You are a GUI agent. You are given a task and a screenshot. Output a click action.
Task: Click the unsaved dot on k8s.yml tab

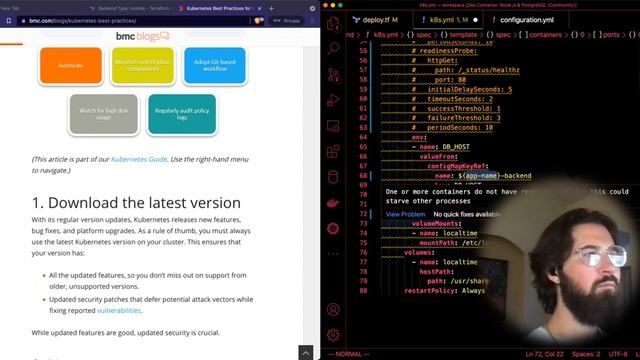[476, 20]
